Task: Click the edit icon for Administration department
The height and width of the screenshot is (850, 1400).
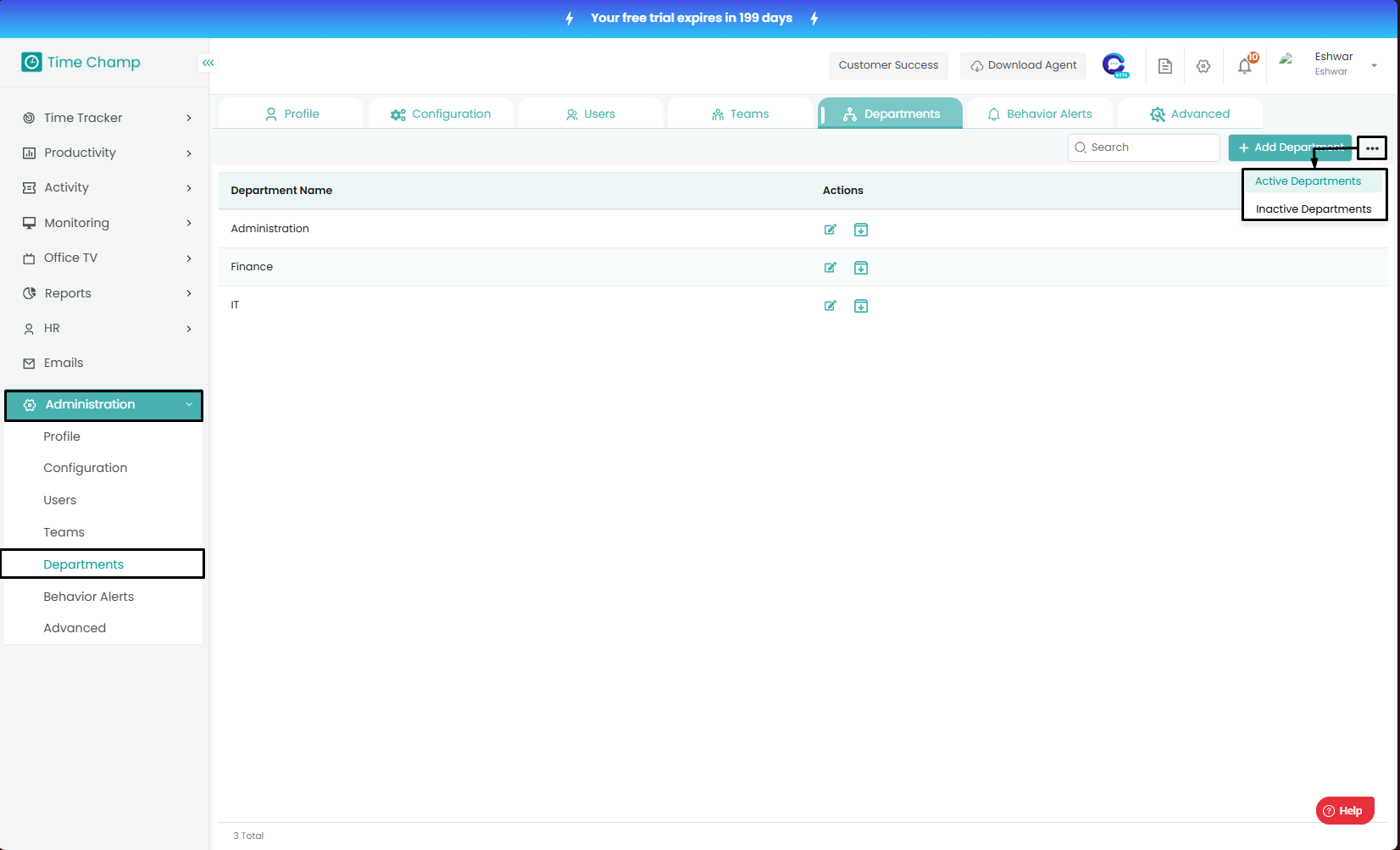Action: [x=831, y=230]
